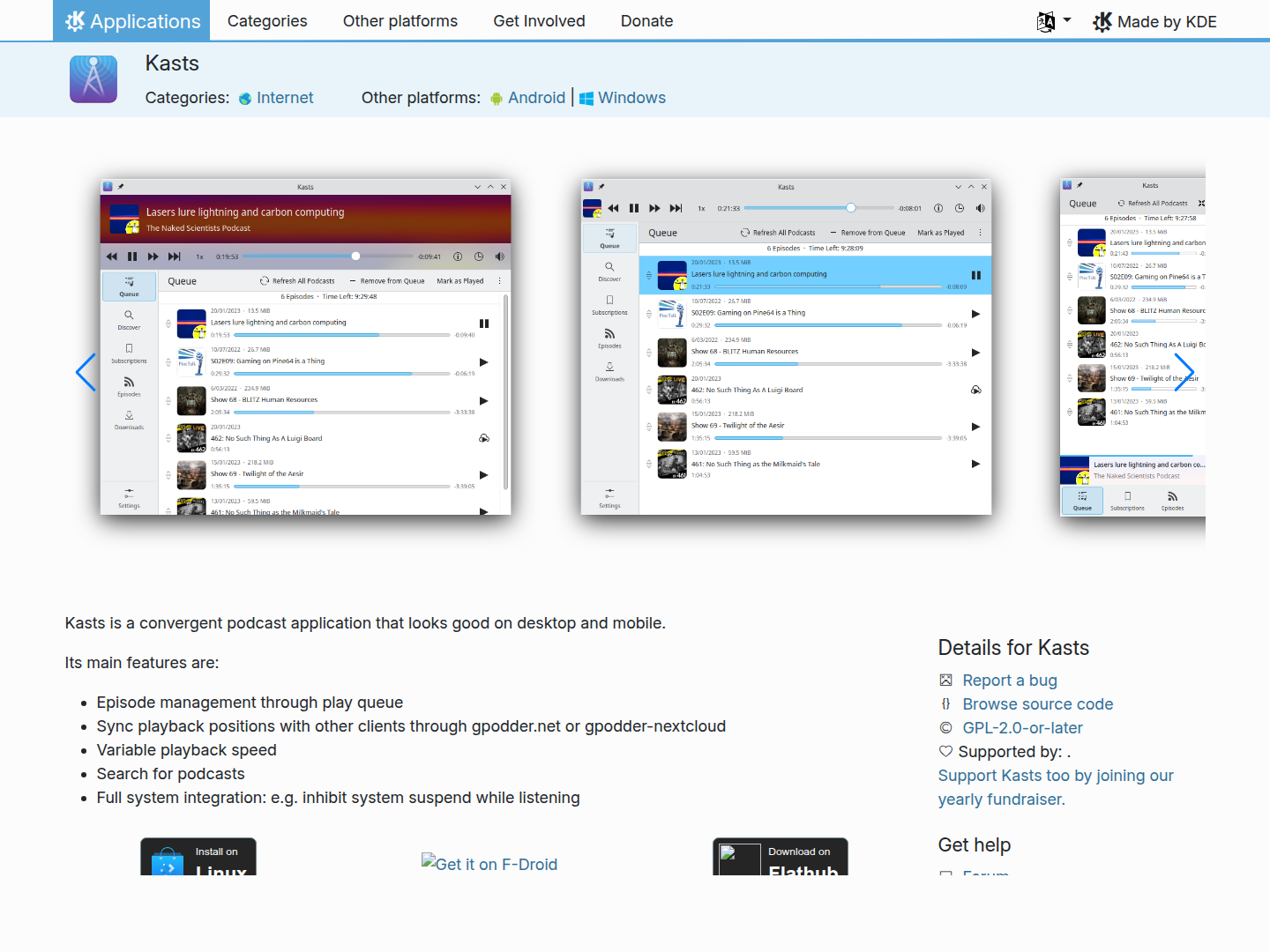Click the source code braces icon
Image resolution: width=1270 pixels, height=952 pixels.
tap(945, 703)
